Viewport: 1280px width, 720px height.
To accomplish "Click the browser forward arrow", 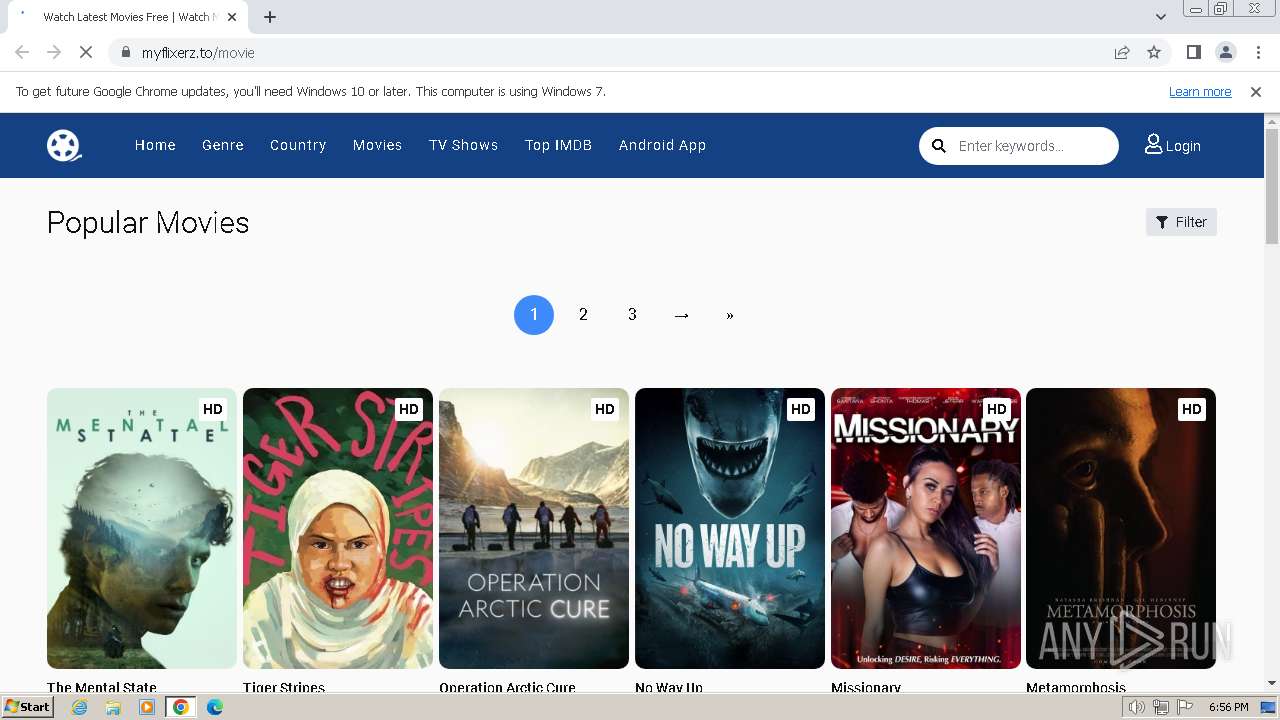I will click(54, 52).
